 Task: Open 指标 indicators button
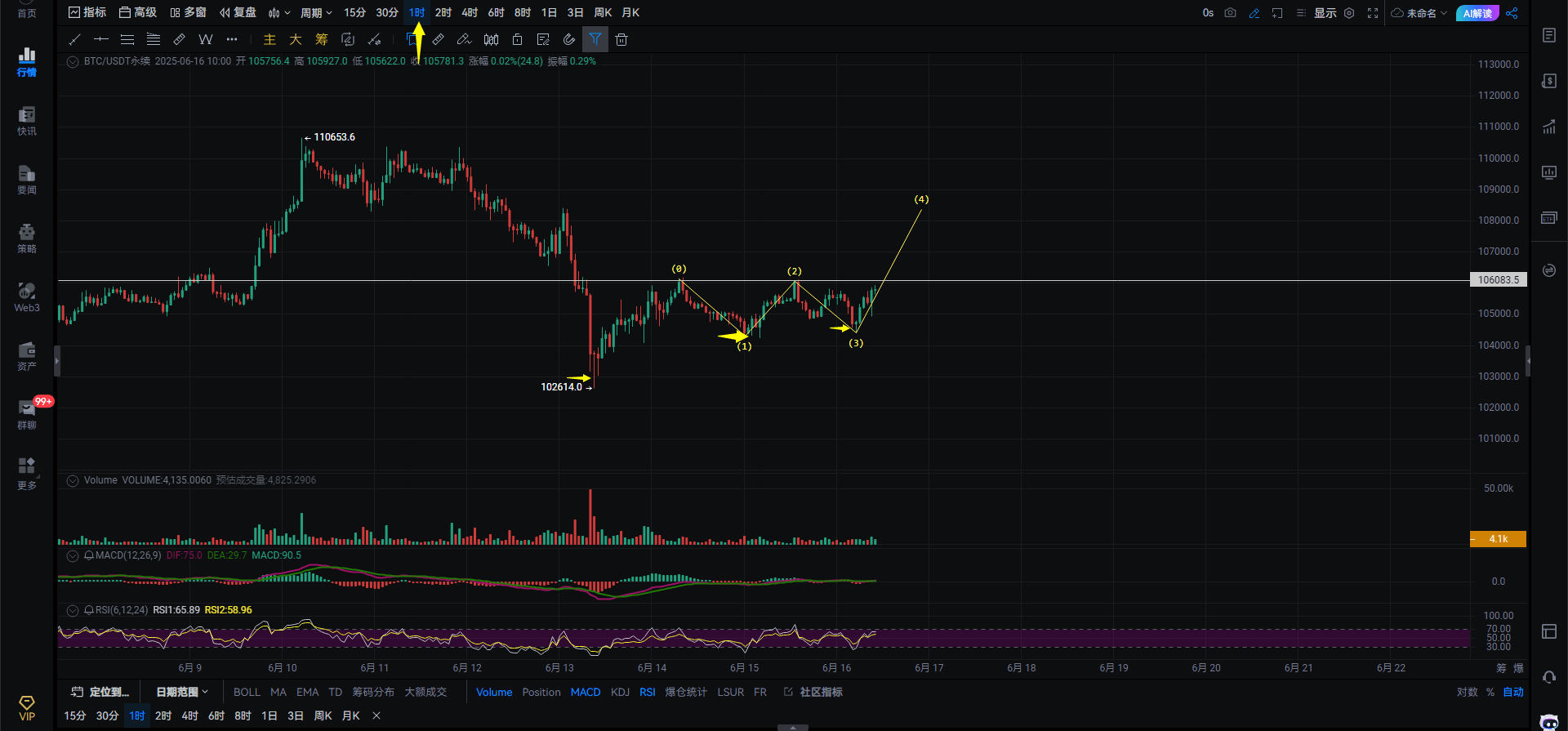(x=87, y=13)
